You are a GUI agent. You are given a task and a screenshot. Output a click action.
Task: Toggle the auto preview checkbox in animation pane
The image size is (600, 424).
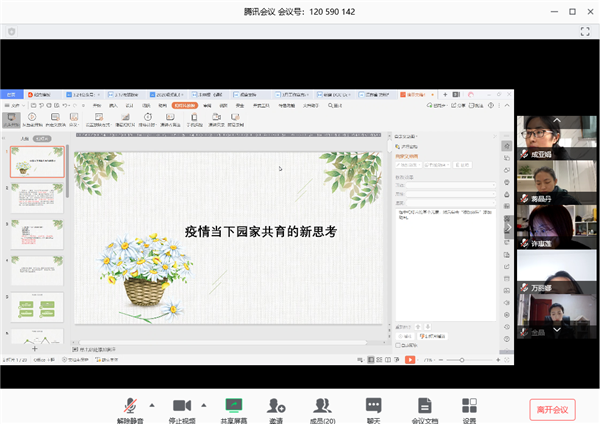[x=398, y=345]
